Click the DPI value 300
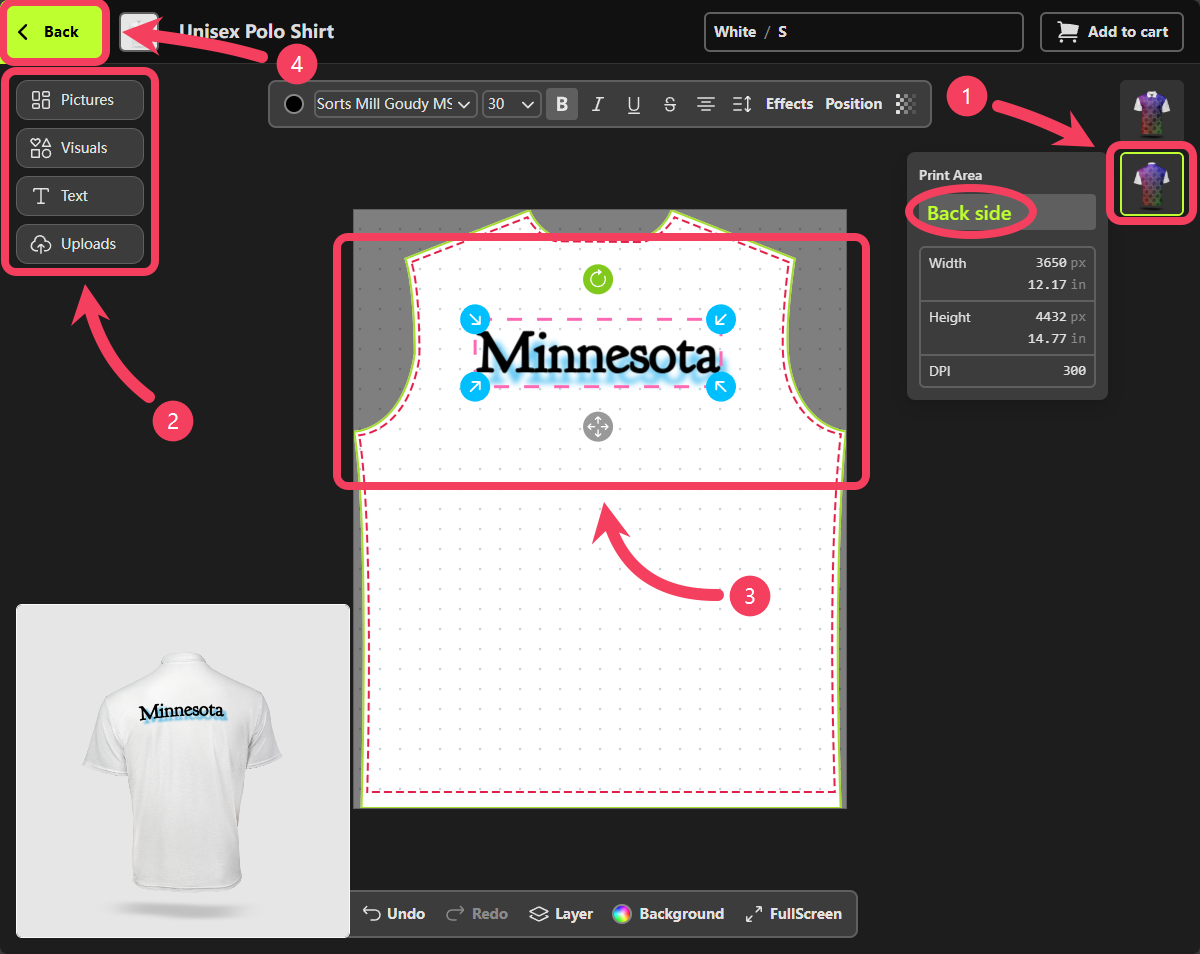 tap(1074, 371)
